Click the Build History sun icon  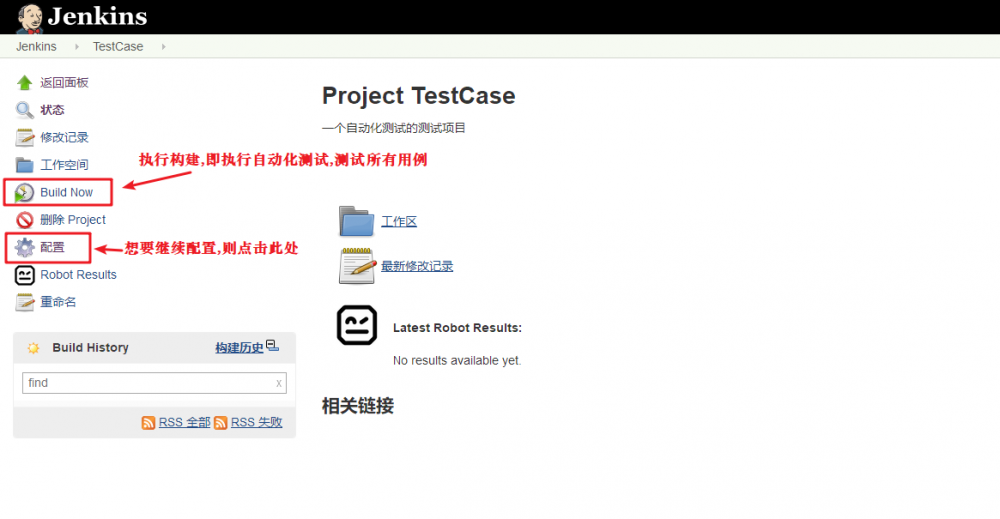[x=33, y=347]
